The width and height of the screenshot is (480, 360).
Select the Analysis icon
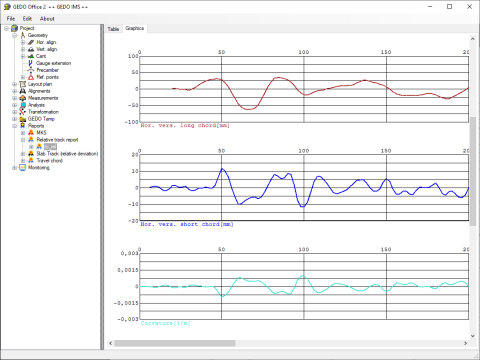[23, 105]
